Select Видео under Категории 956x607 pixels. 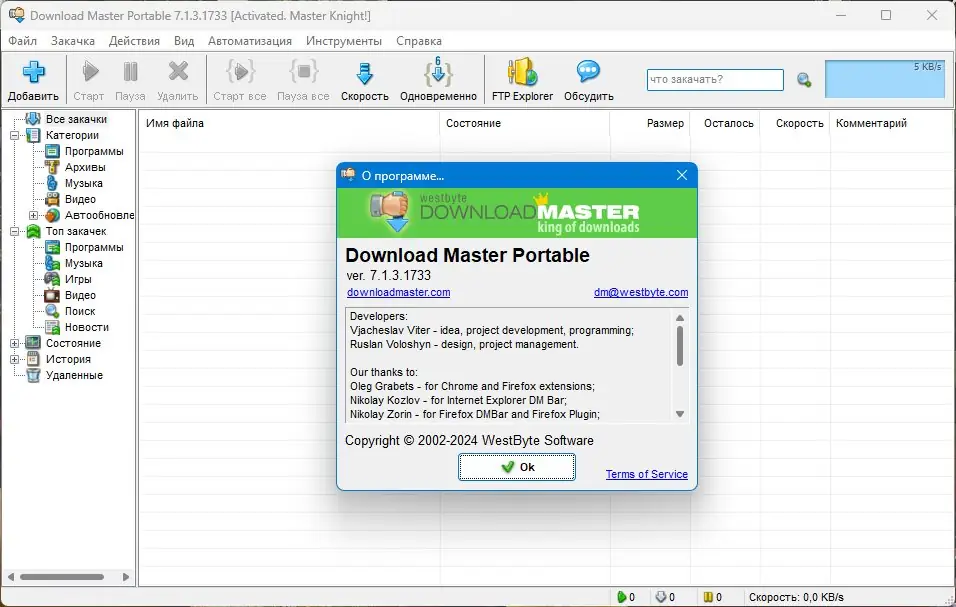(x=80, y=199)
